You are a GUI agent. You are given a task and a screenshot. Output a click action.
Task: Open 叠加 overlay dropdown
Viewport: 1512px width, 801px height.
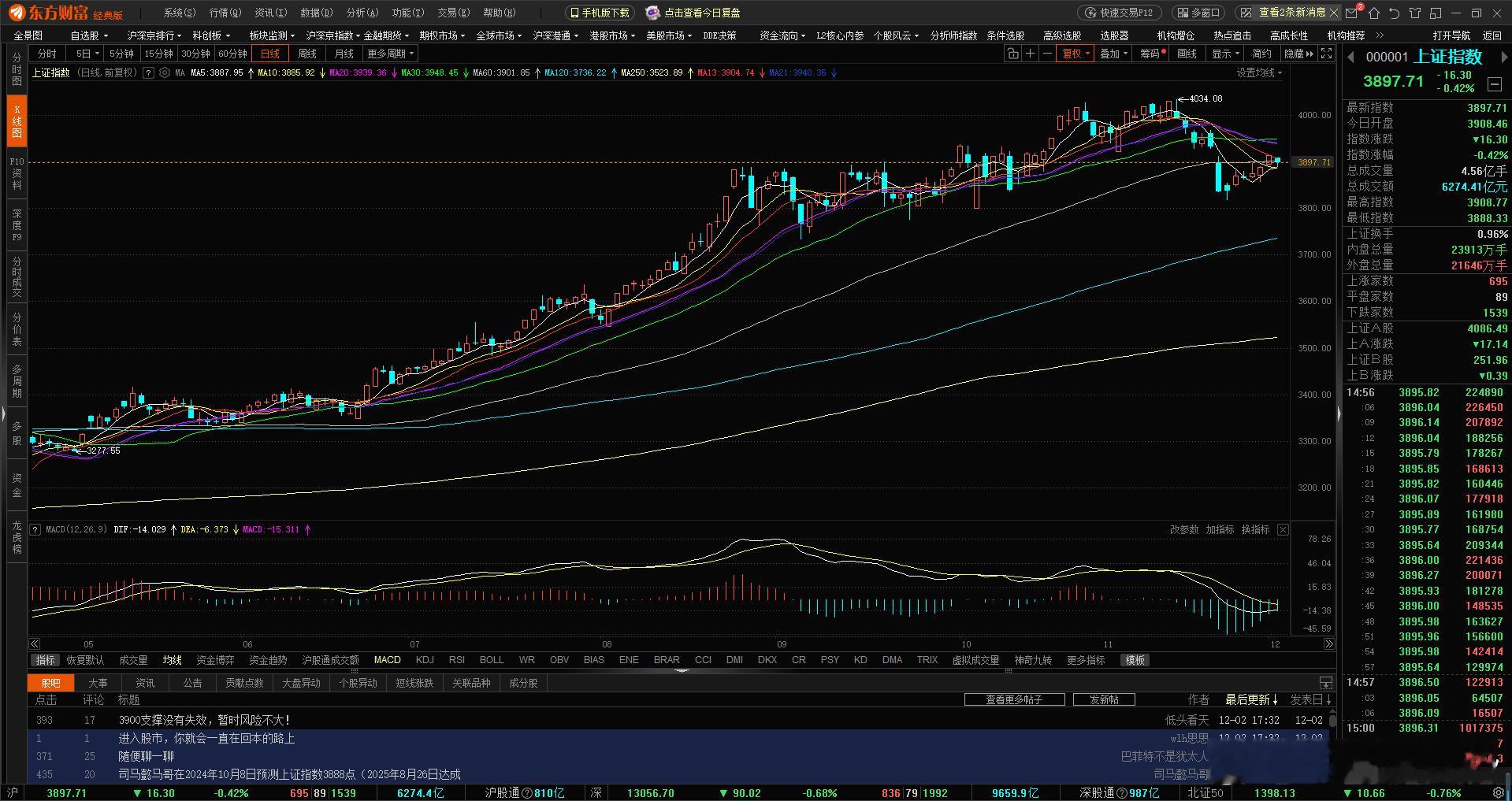(1114, 54)
